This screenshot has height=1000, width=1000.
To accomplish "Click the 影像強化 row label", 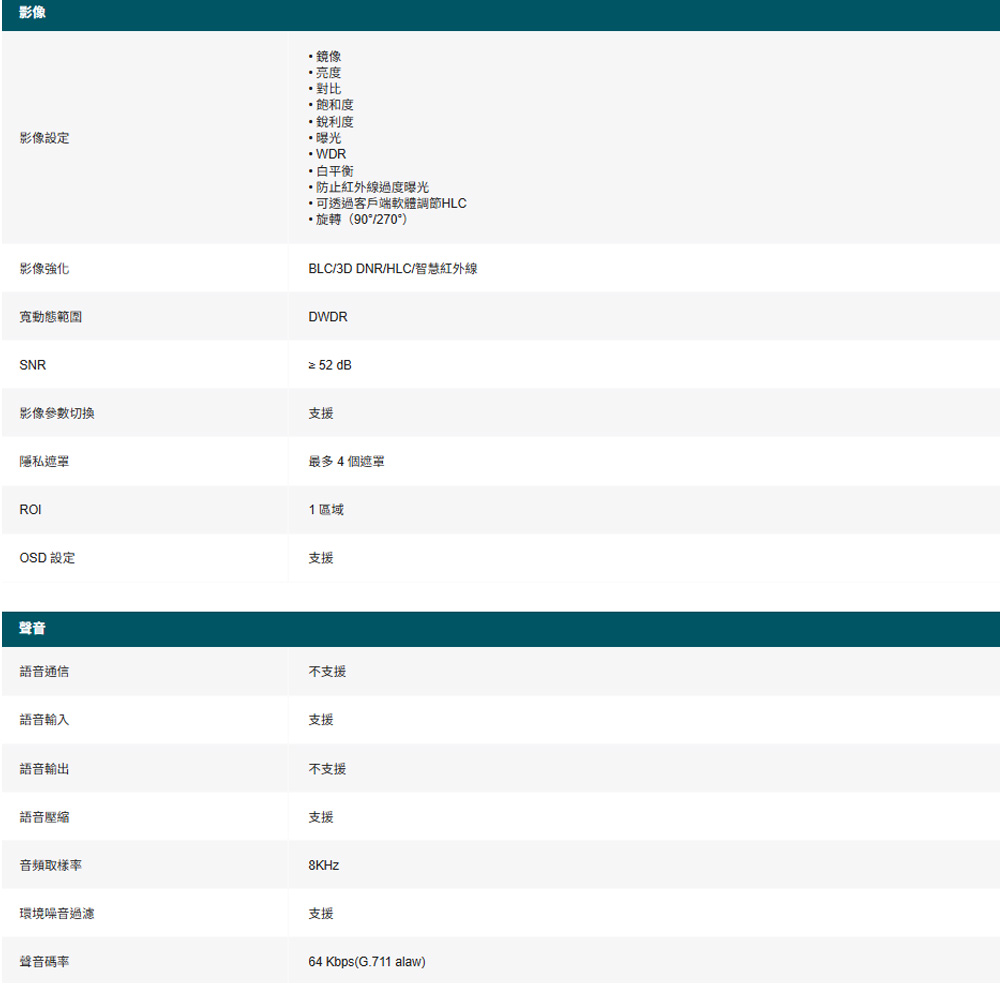I will [44, 269].
